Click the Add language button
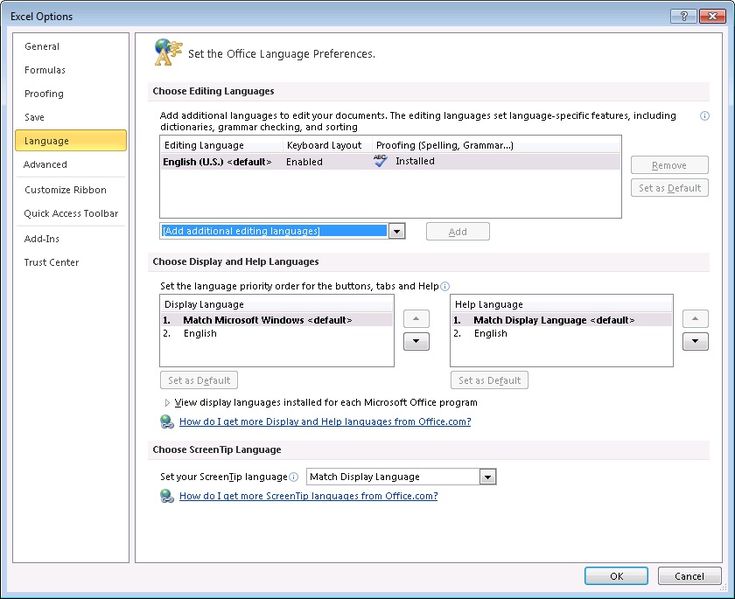This screenshot has width=735, height=599. tap(458, 232)
